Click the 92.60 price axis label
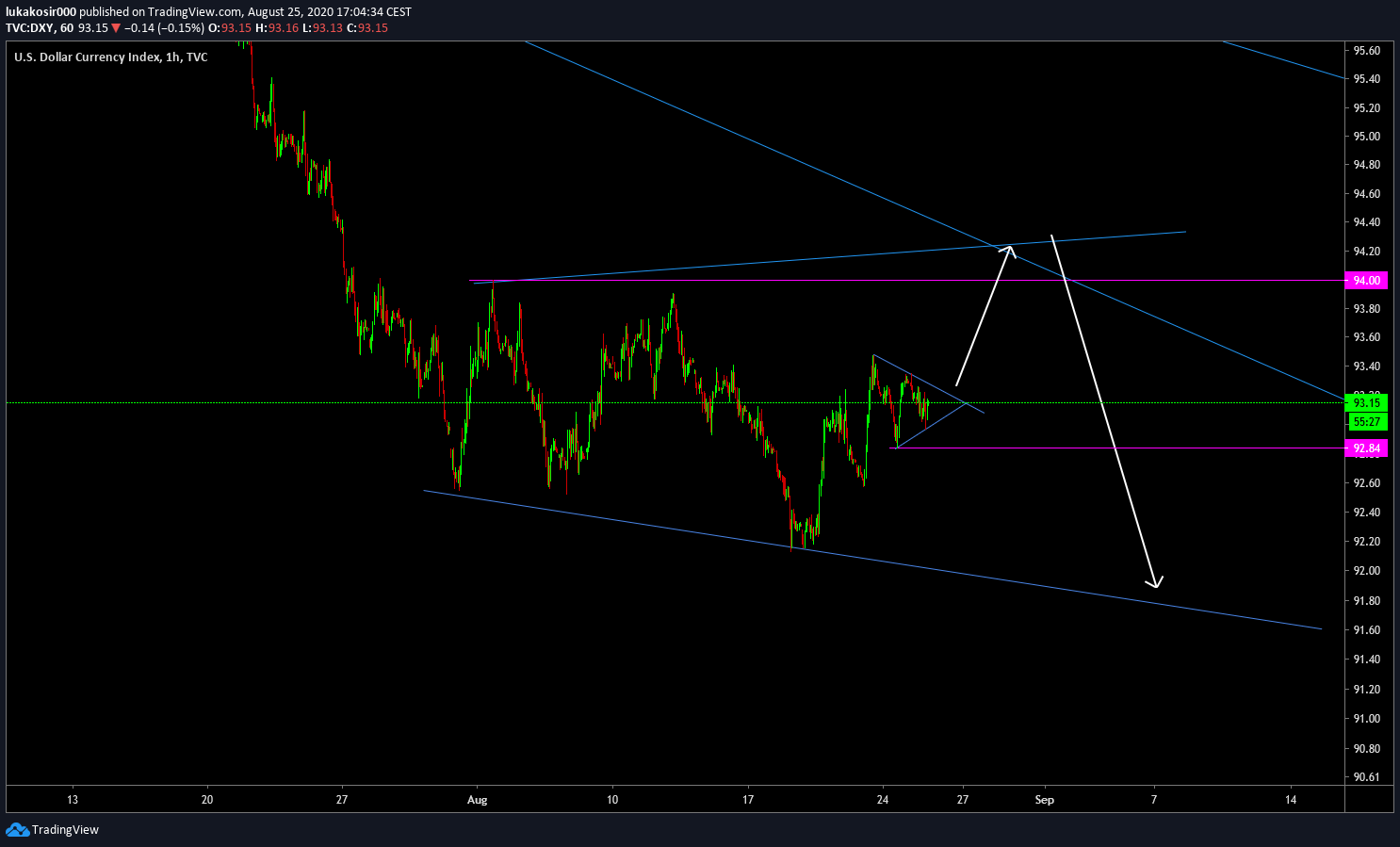 [1367, 483]
